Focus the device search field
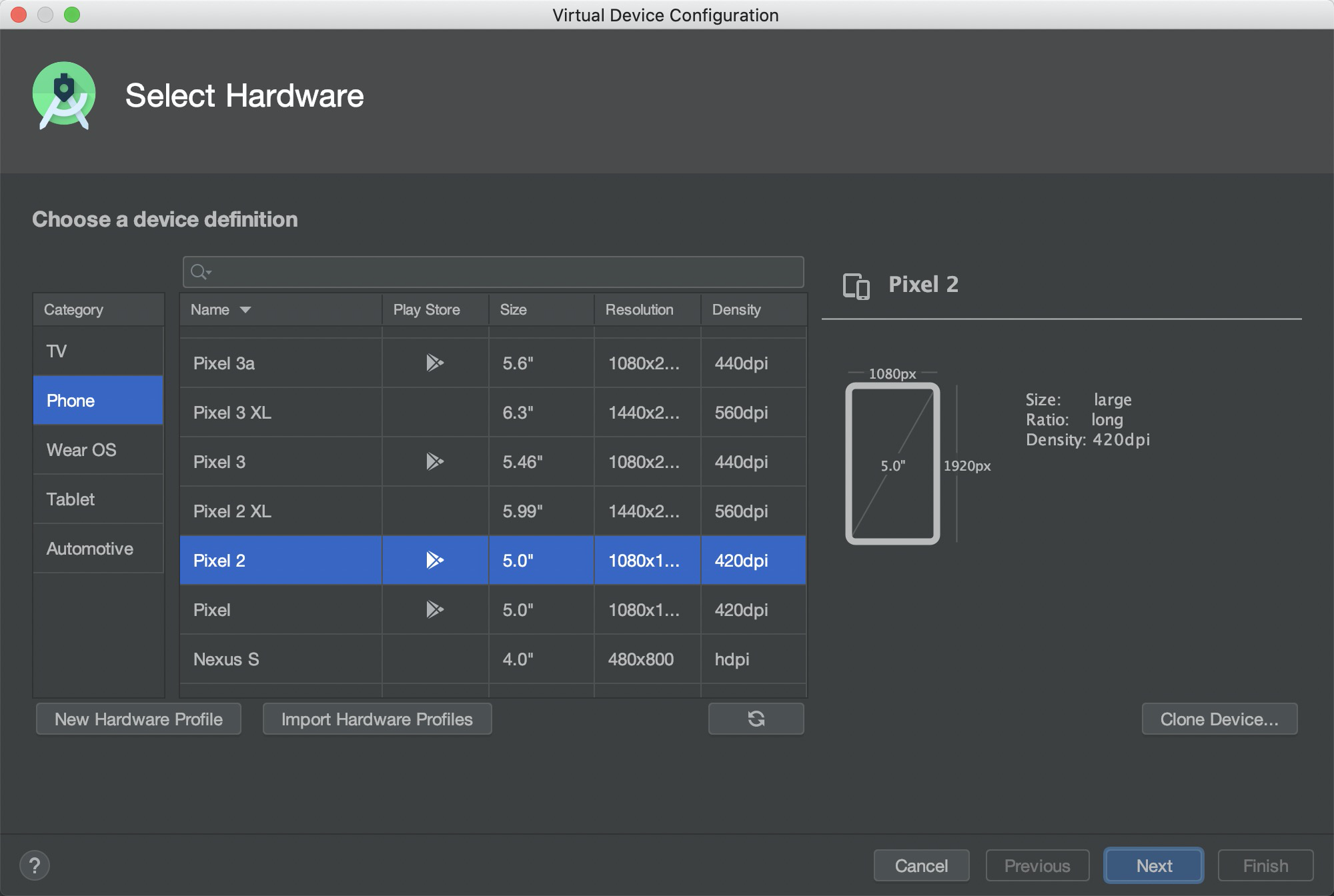This screenshot has height=896, width=1334. click(x=494, y=272)
